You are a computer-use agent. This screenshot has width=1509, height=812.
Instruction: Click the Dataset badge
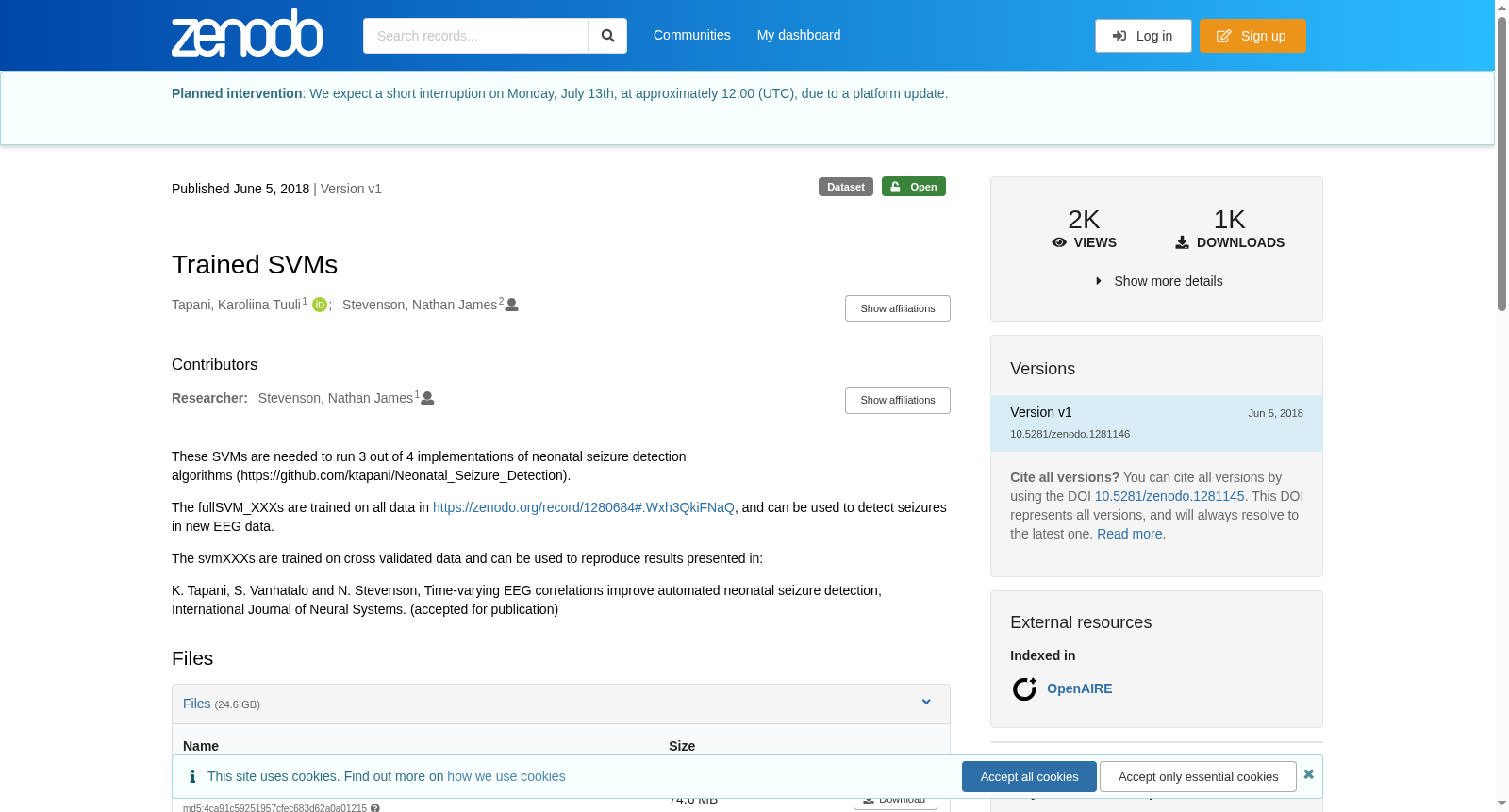(846, 187)
